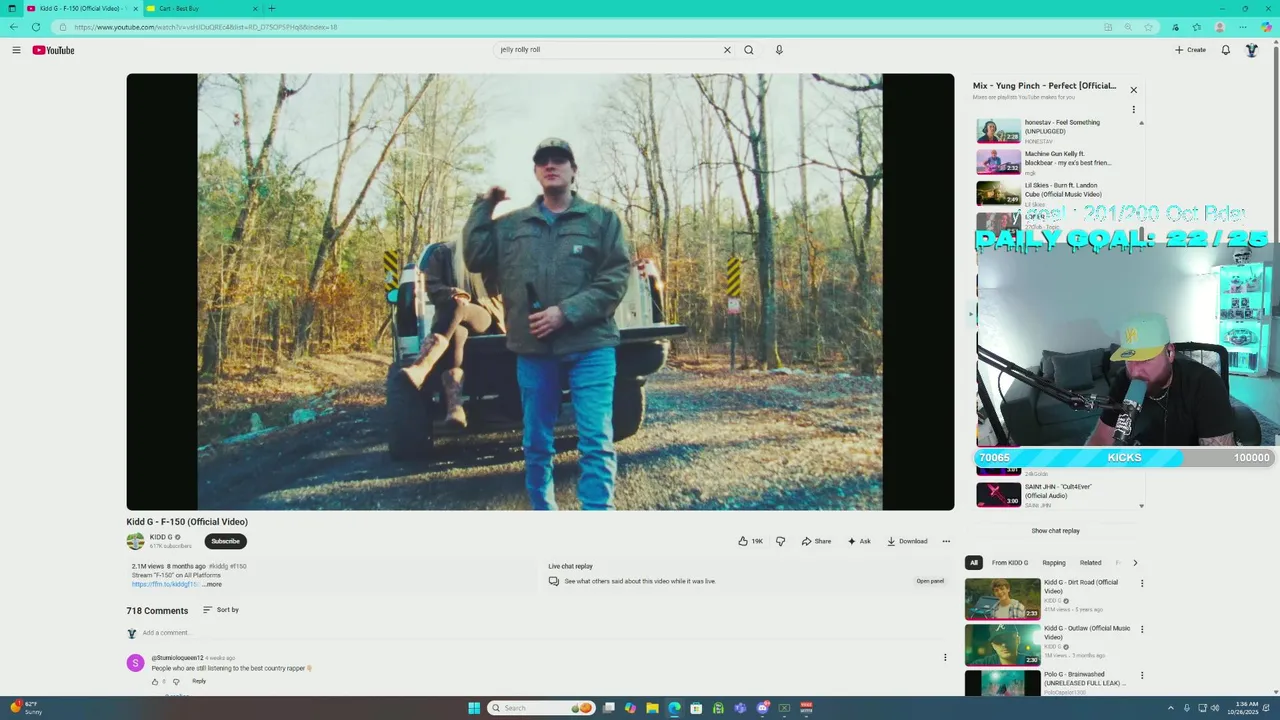
Task: Open the YouTube account avatar menu
Action: pyautogui.click(x=1251, y=50)
